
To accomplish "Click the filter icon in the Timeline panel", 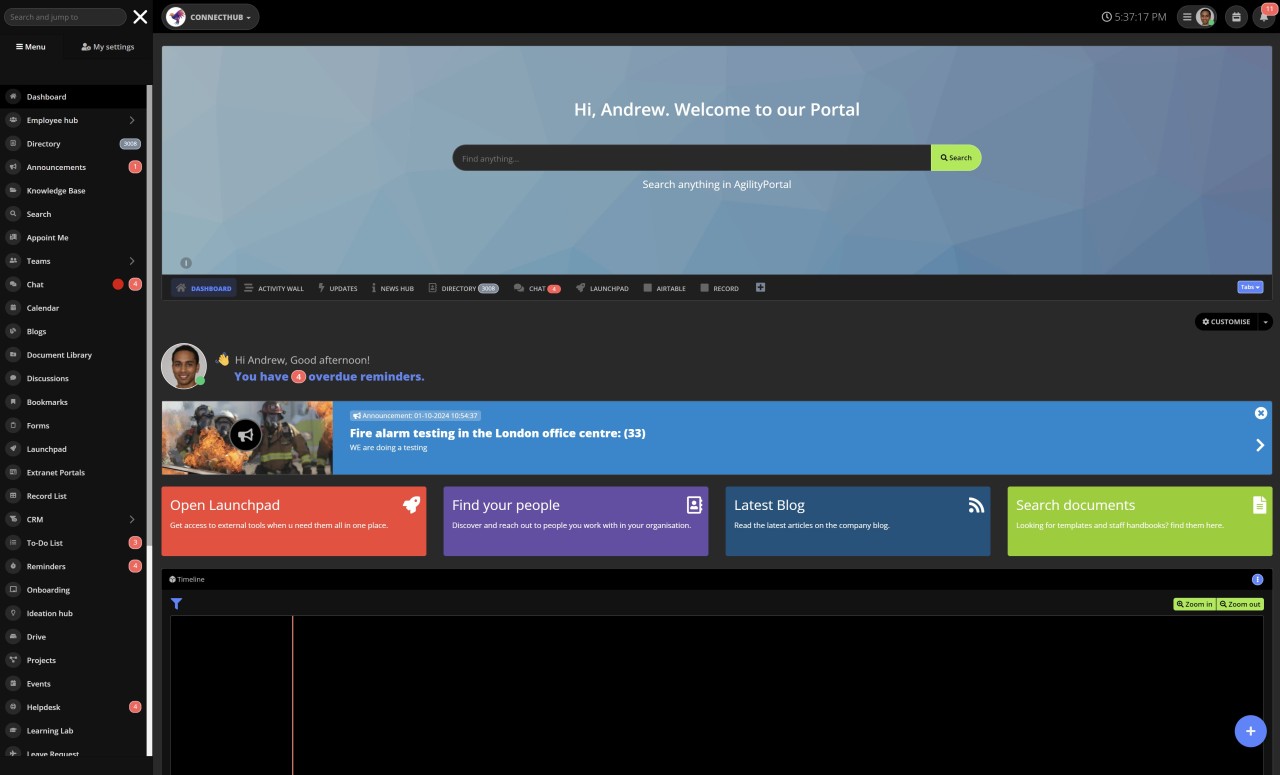I will click(177, 603).
